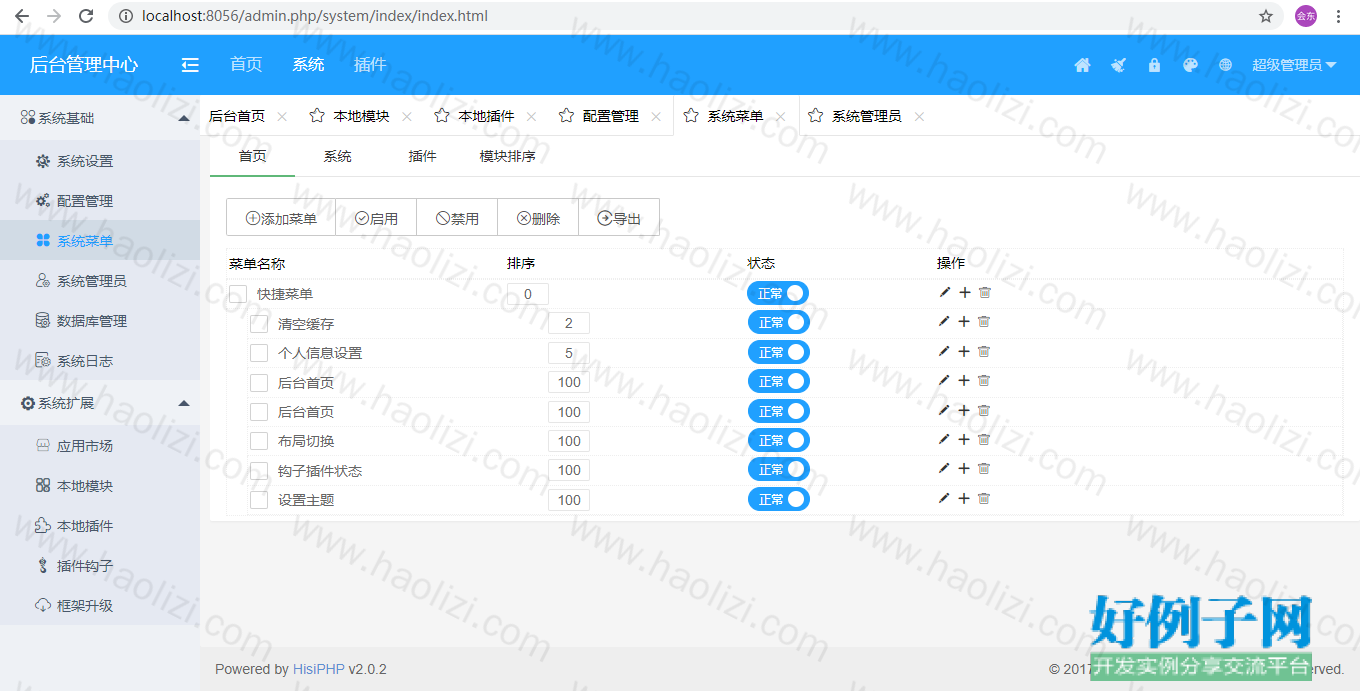Click the lock screen icon
1360x691 pixels.
1154,65
